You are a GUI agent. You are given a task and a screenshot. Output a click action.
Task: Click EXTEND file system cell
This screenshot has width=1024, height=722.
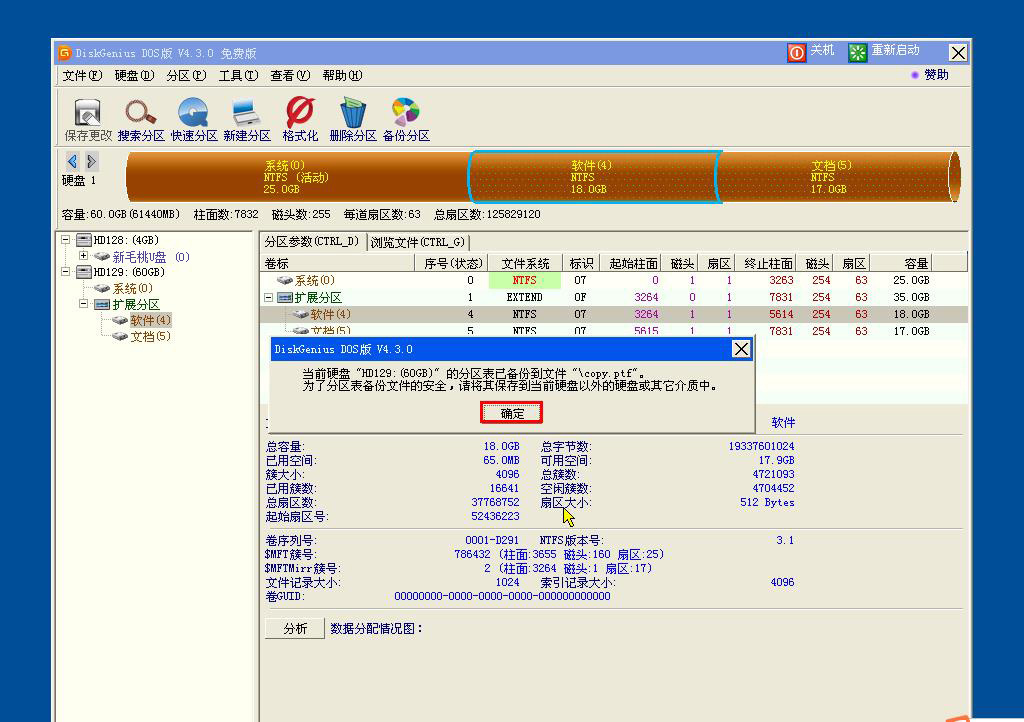point(524,298)
